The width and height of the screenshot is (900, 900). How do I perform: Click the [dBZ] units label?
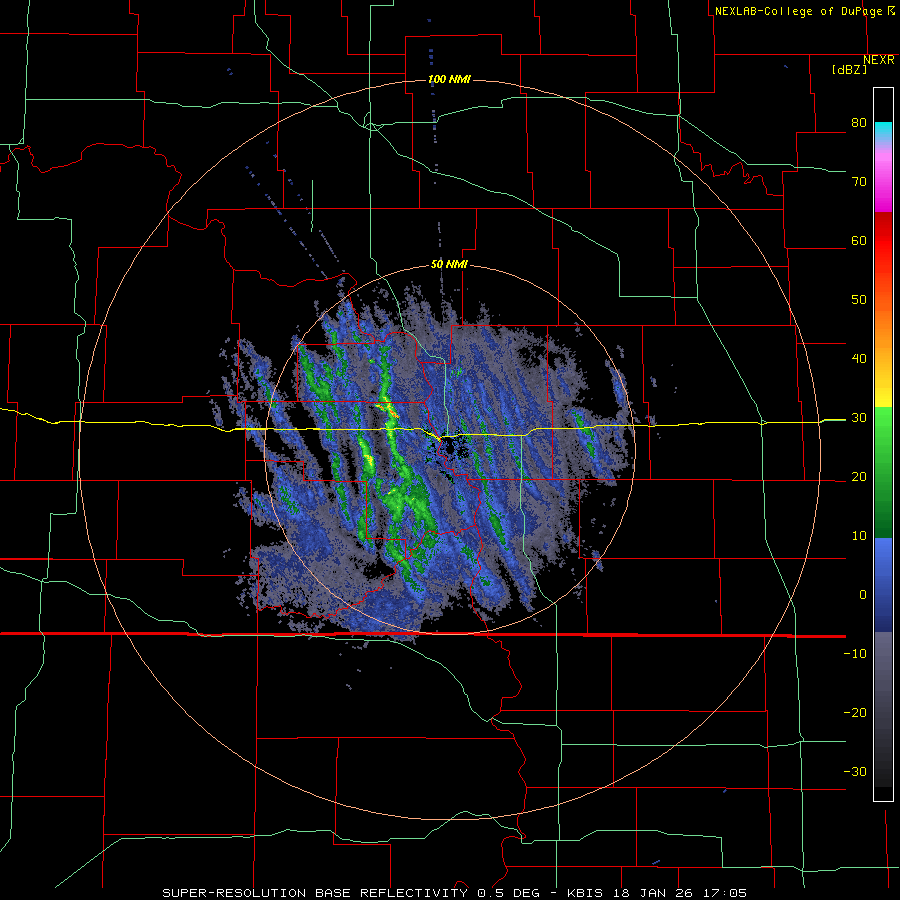849,69
